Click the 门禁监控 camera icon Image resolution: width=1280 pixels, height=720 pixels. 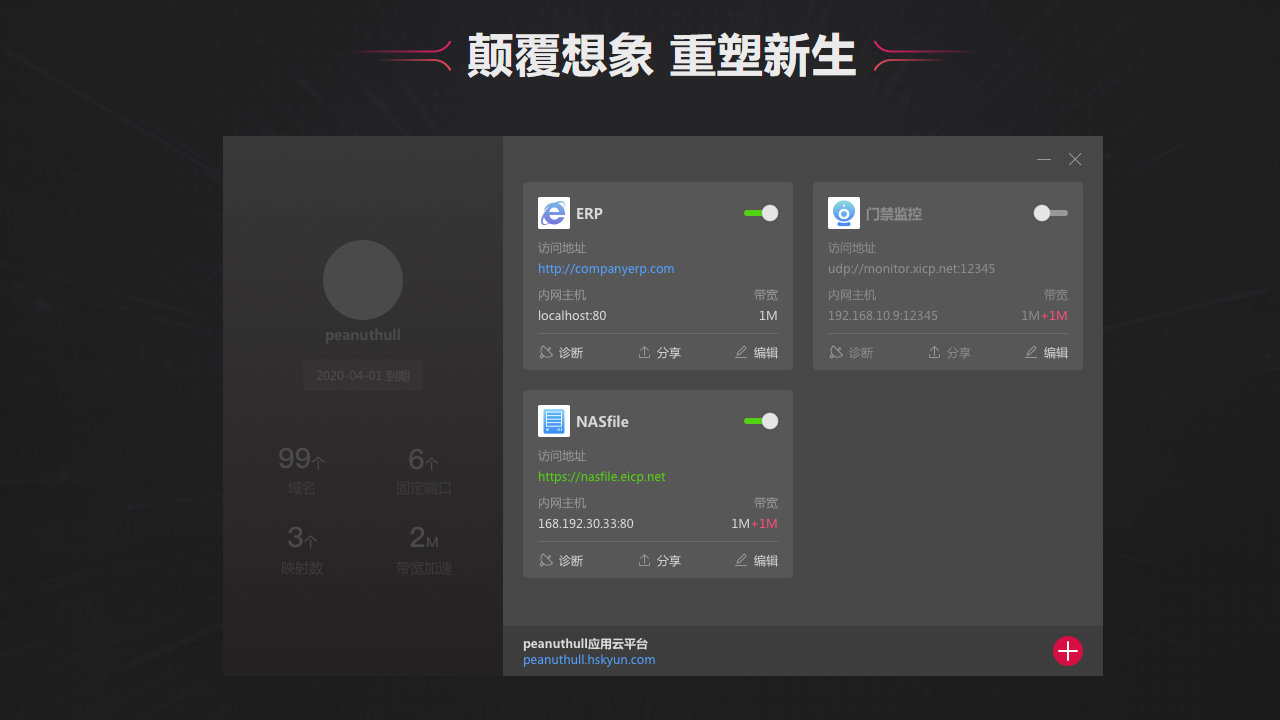[x=843, y=213]
